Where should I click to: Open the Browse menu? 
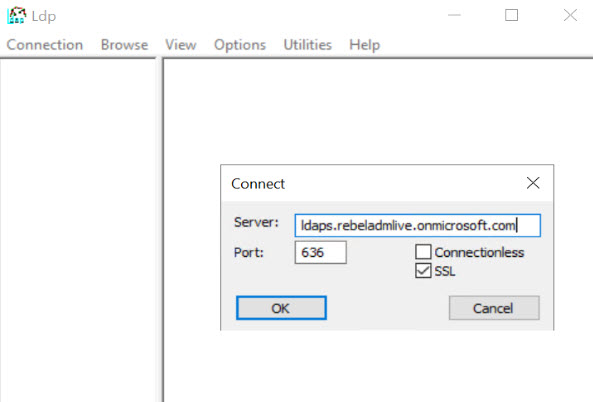click(124, 45)
